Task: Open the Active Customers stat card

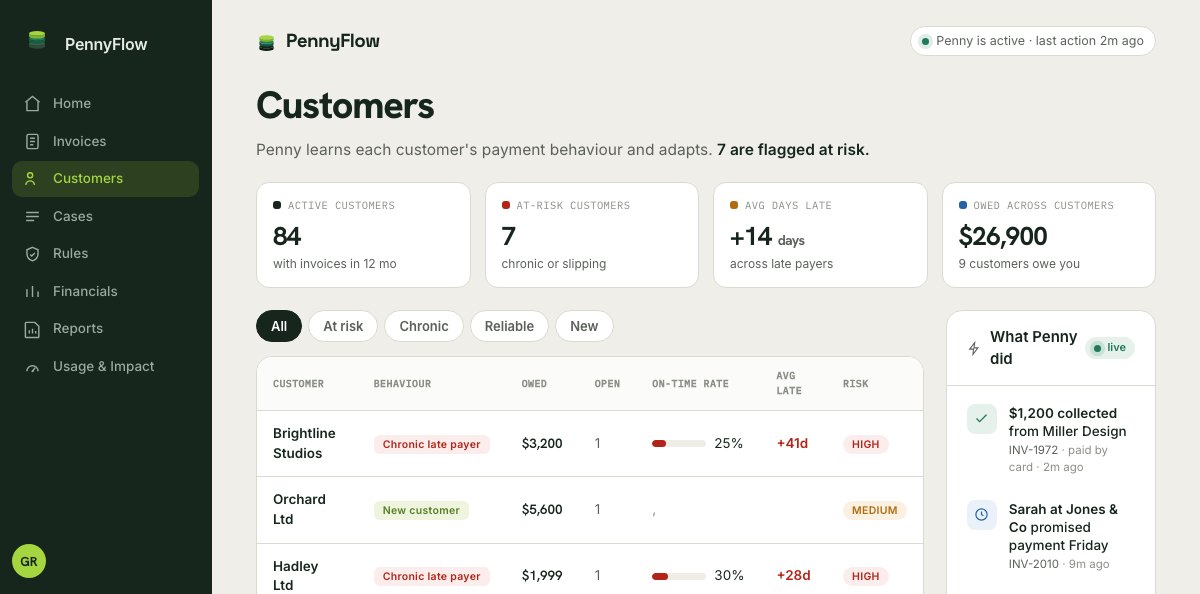Action: [x=363, y=235]
